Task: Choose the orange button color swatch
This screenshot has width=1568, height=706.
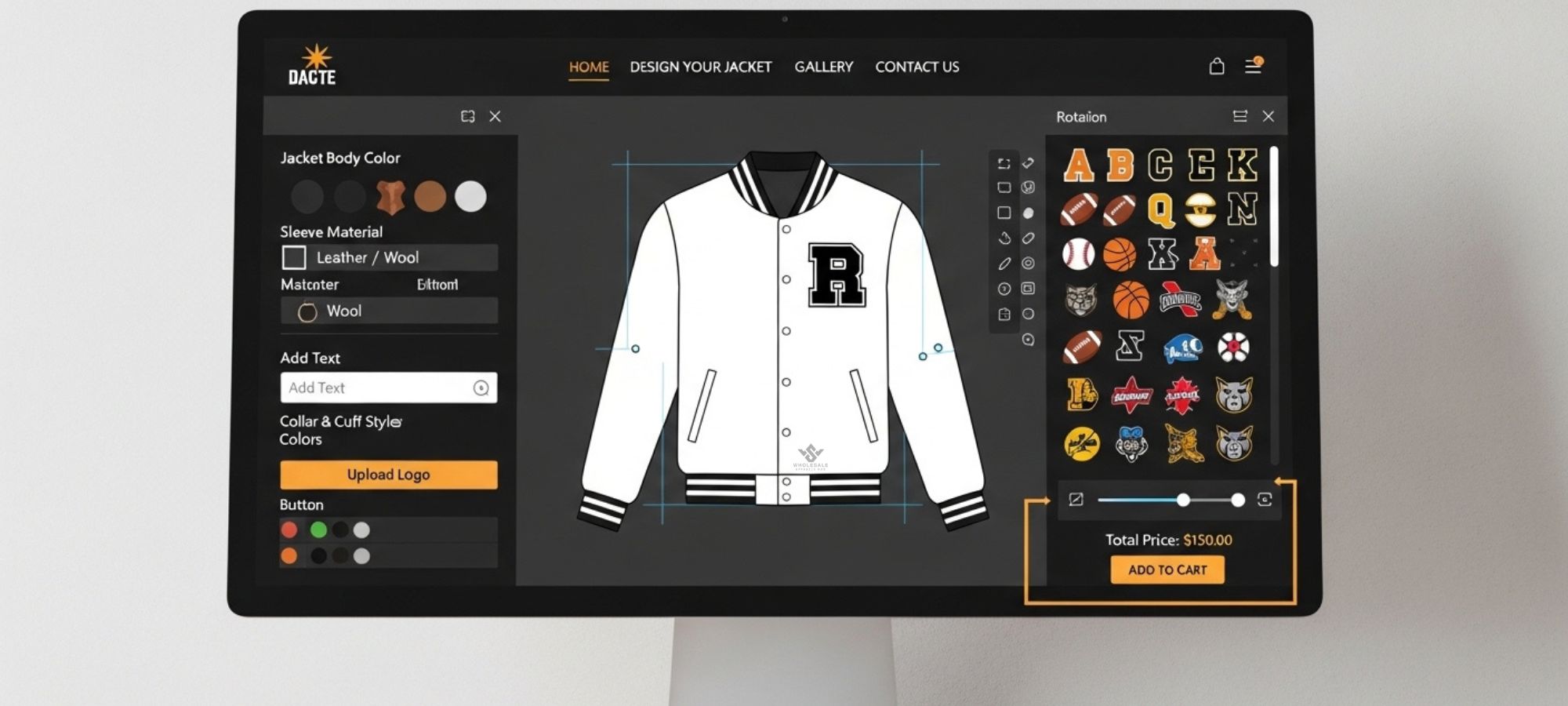Action: coord(289,555)
